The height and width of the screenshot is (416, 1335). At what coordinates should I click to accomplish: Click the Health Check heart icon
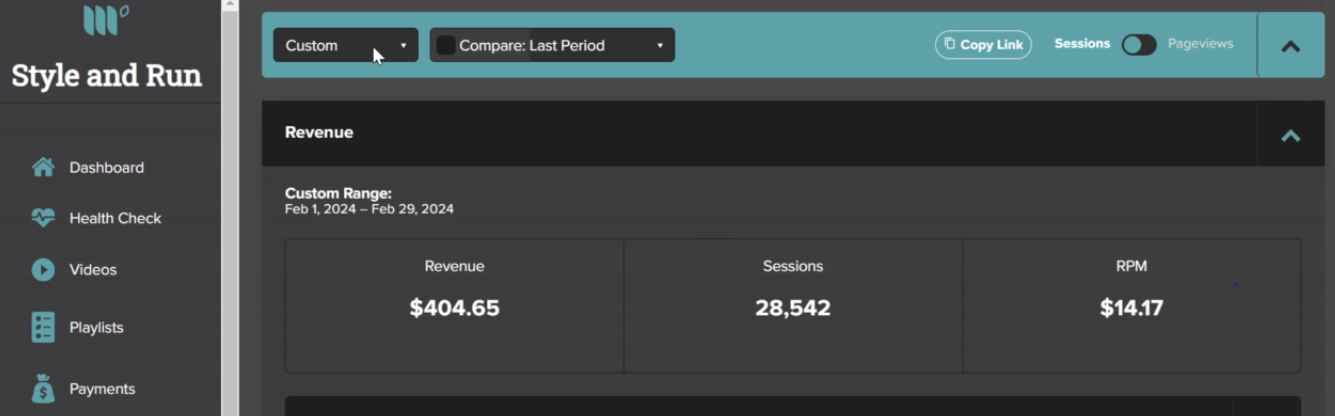pos(43,217)
